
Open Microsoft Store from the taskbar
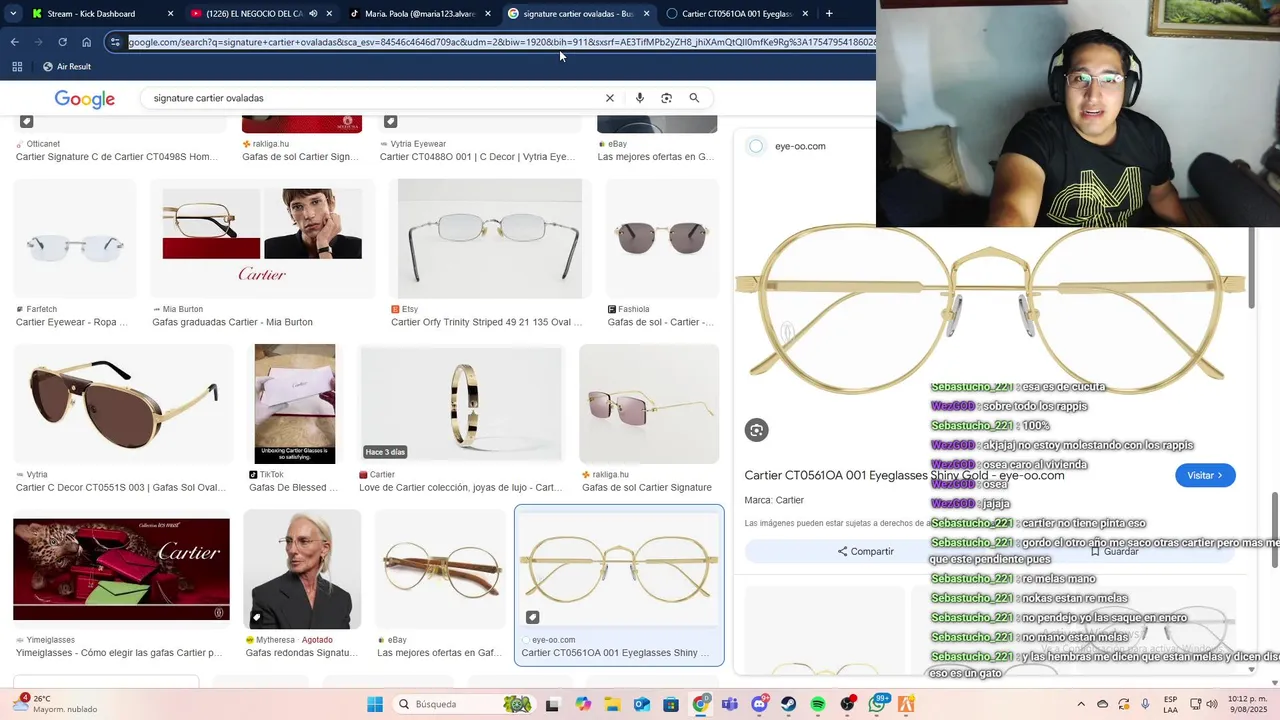point(671,704)
